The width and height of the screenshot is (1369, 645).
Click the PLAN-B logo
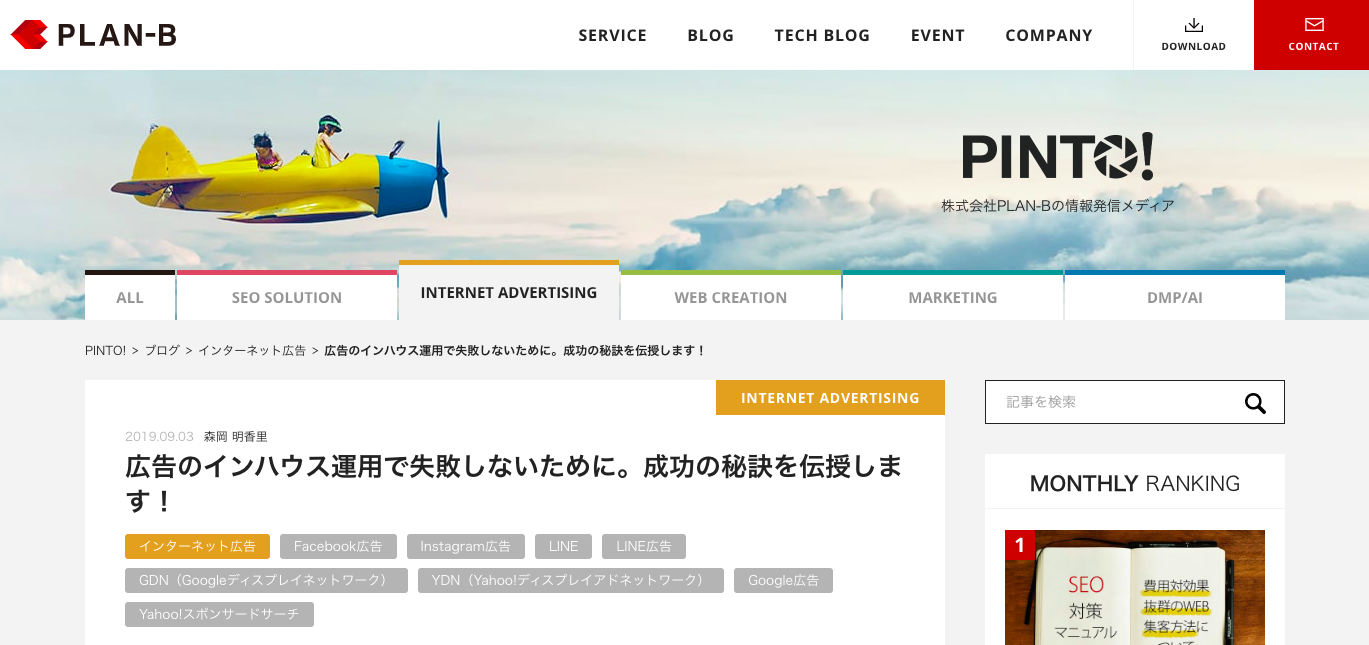tap(94, 35)
